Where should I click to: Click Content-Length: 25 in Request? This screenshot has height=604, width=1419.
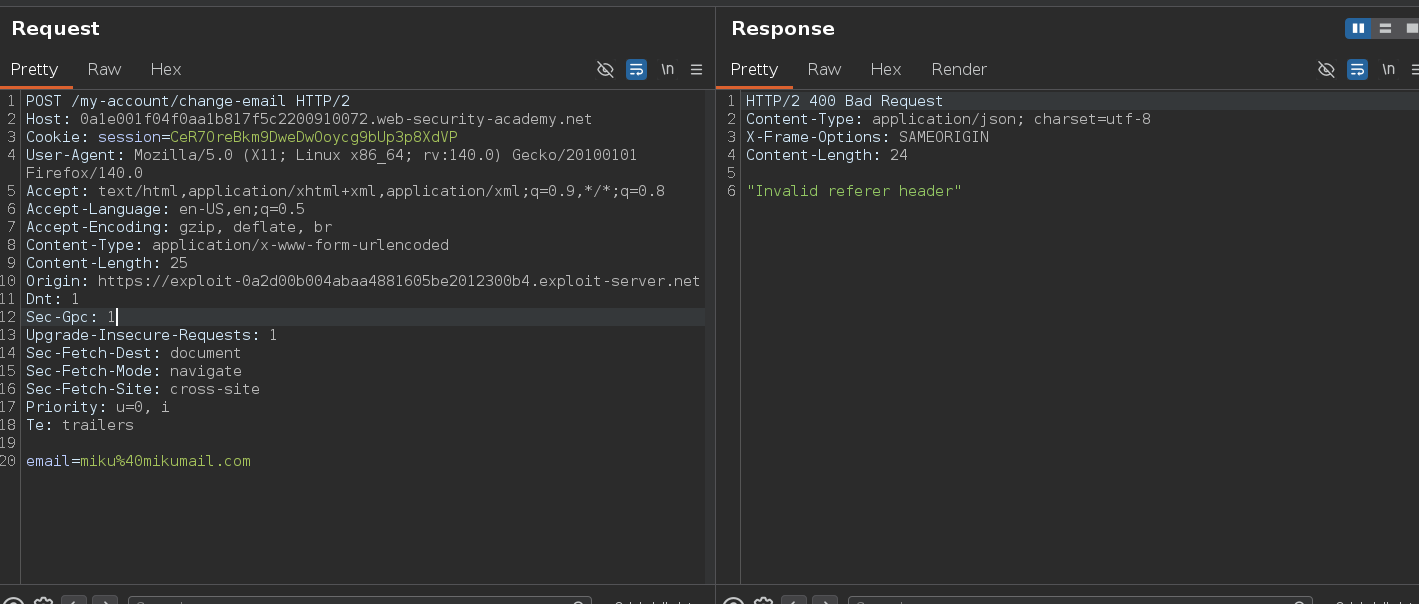(x=107, y=263)
